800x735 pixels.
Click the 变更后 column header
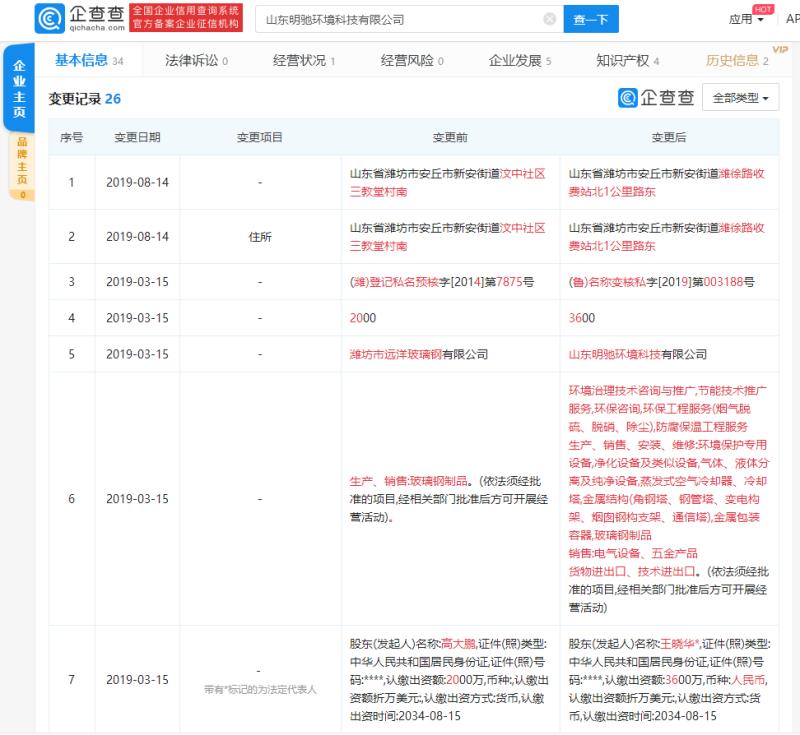click(x=669, y=137)
